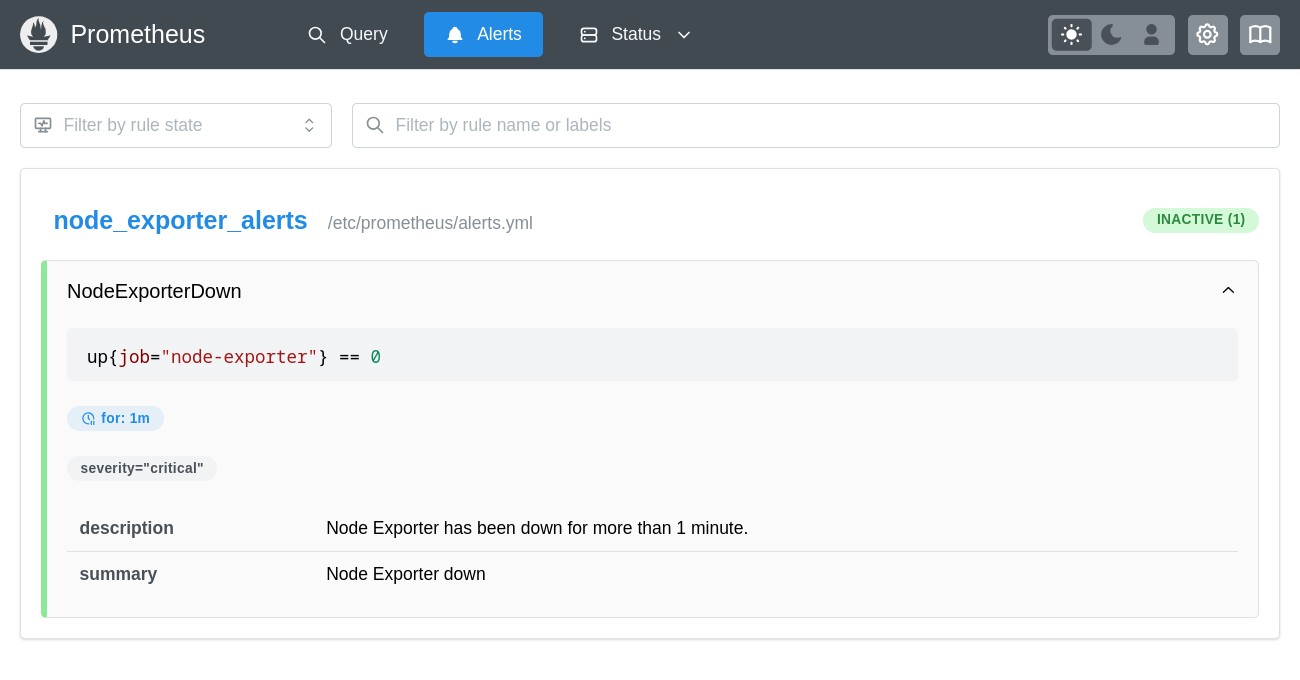Open documentation book icon

[1260, 35]
